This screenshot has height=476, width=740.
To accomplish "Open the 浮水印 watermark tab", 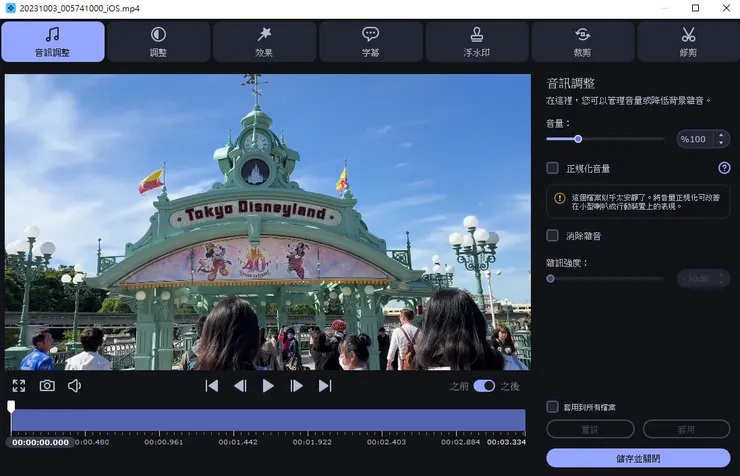I will click(x=477, y=42).
